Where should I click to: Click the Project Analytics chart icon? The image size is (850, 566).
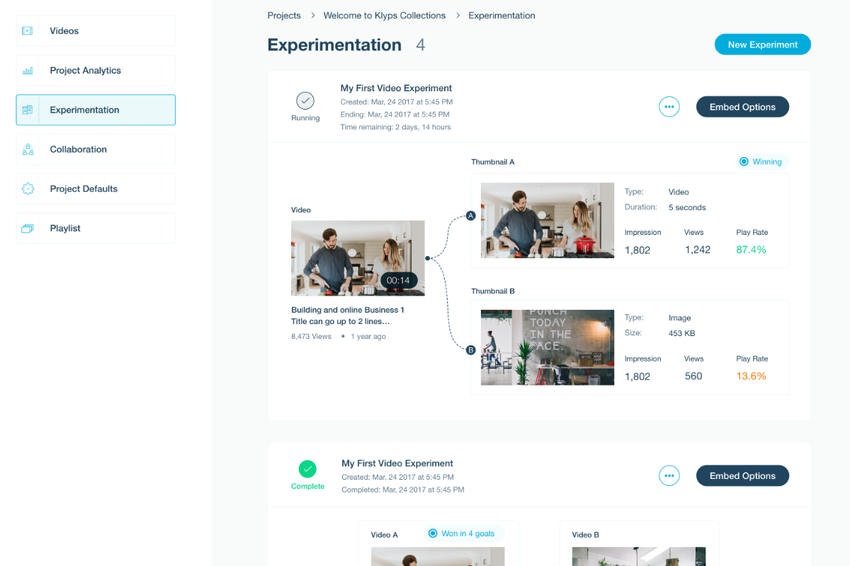[28, 70]
